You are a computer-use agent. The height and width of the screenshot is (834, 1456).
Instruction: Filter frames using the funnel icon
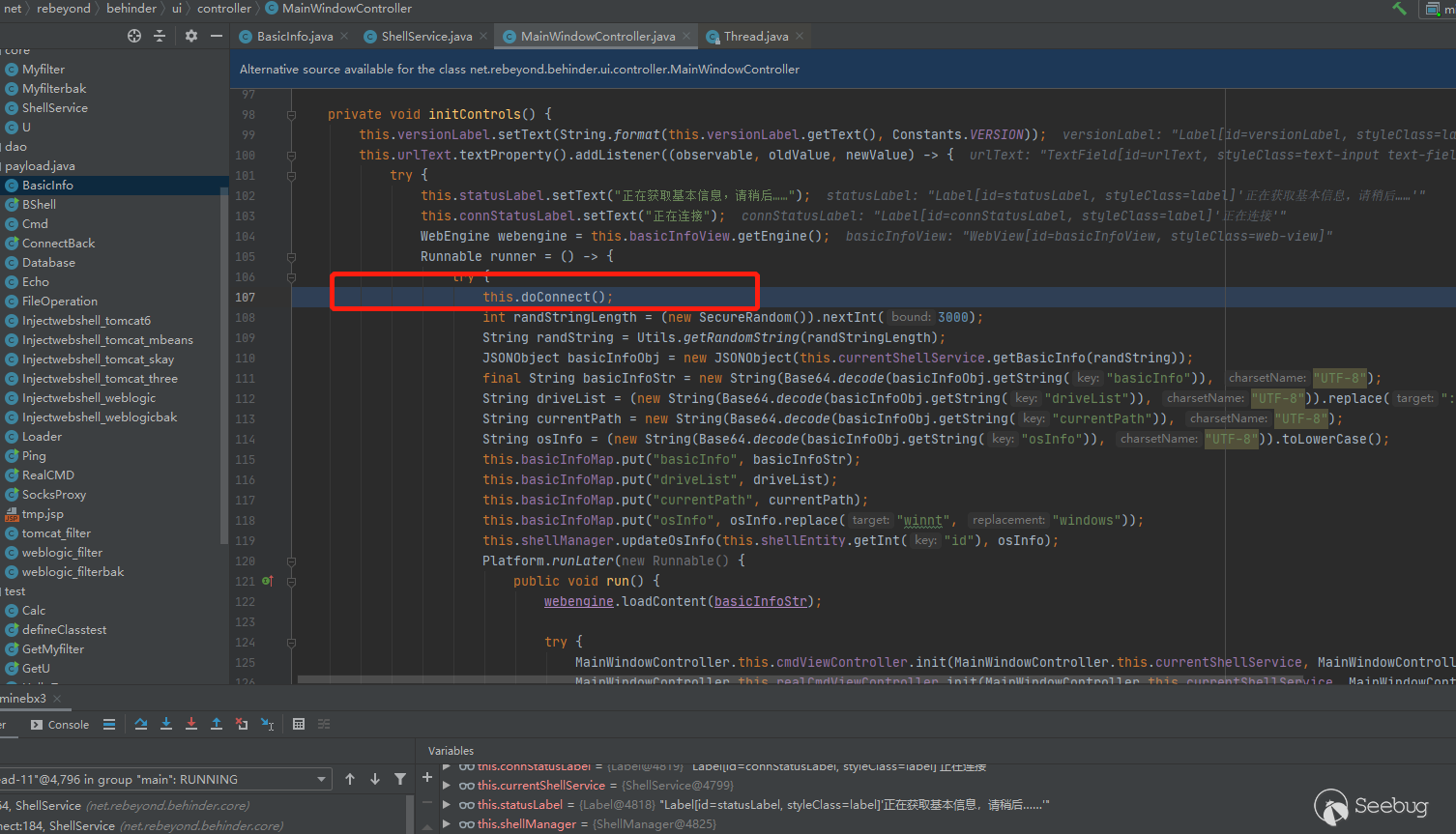(x=400, y=779)
